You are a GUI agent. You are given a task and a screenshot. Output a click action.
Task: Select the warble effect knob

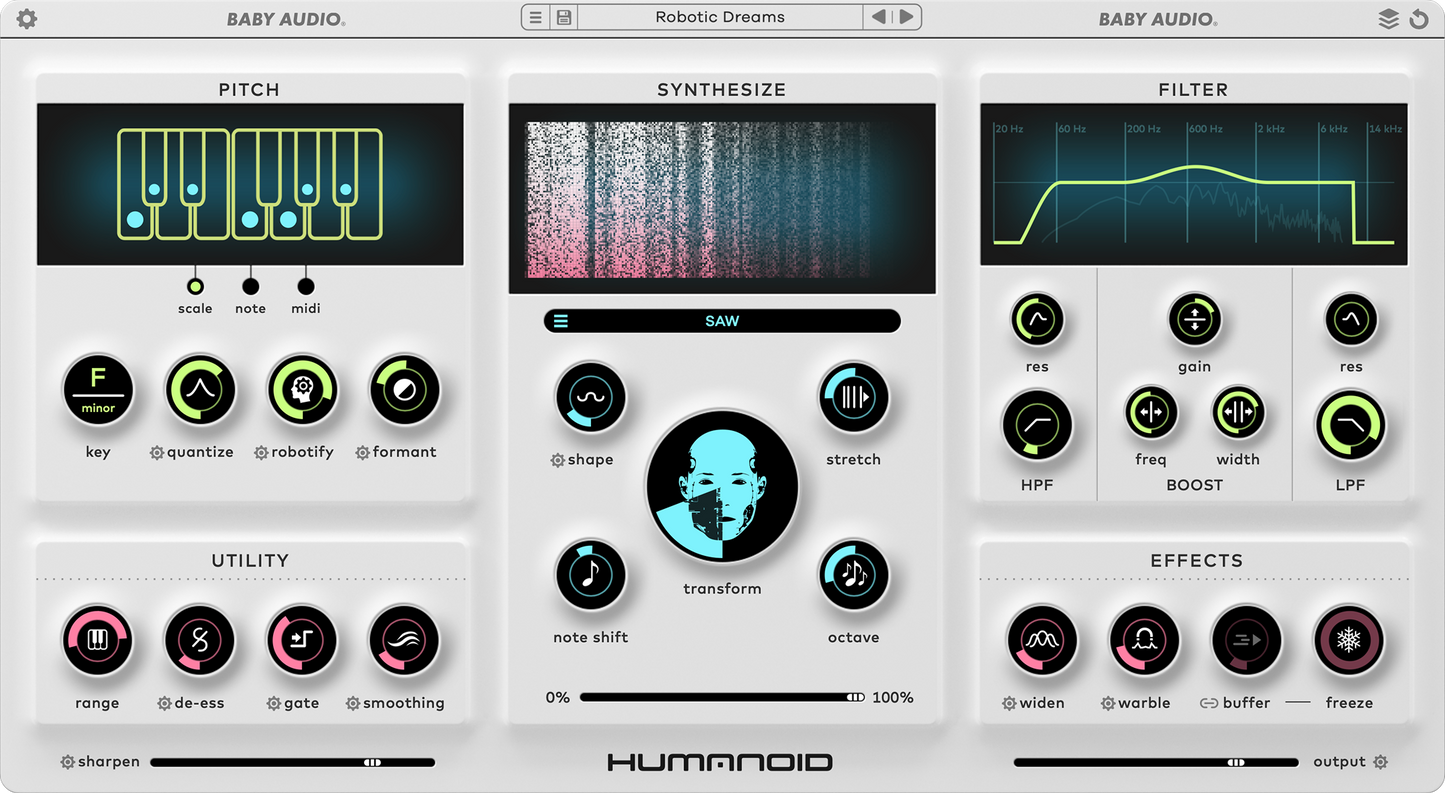[x=1143, y=641]
